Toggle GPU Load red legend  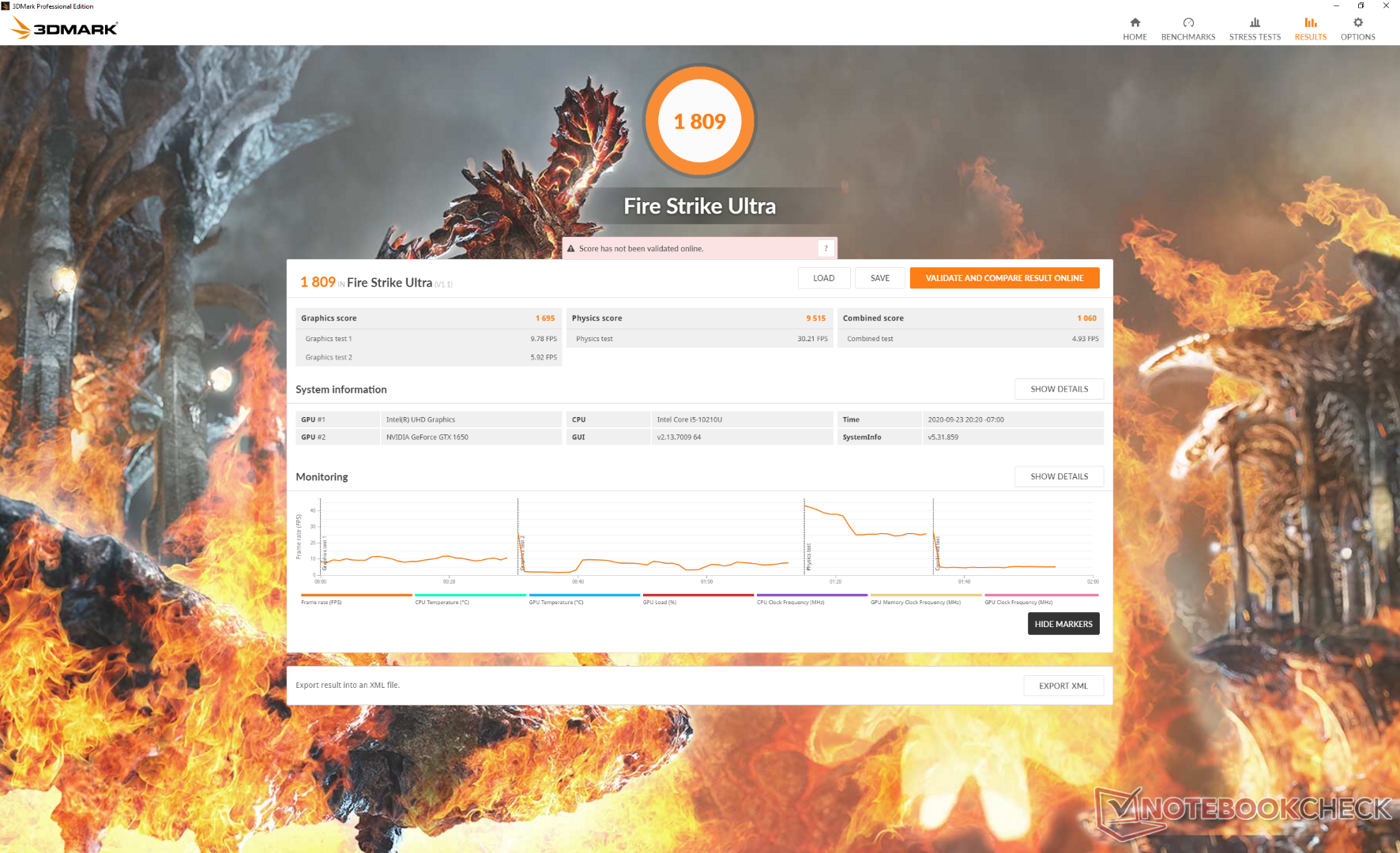[x=698, y=599]
